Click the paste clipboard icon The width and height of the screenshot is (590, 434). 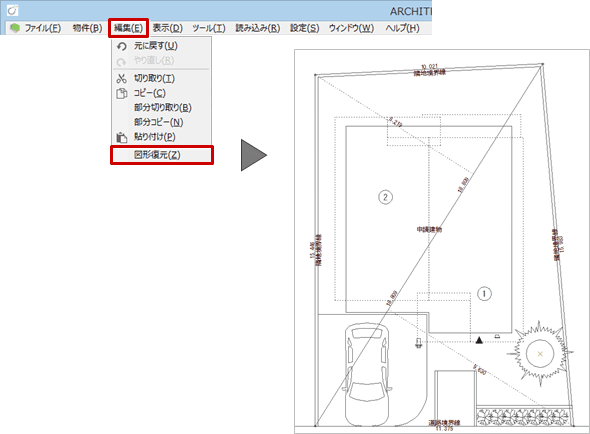[x=122, y=137]
